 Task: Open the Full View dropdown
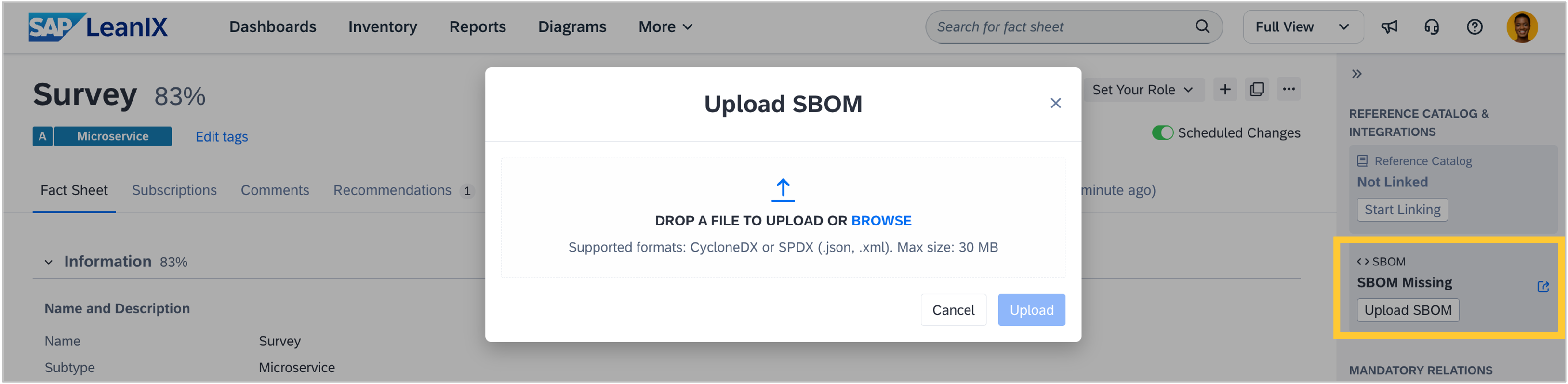(x=1302, y=27)
